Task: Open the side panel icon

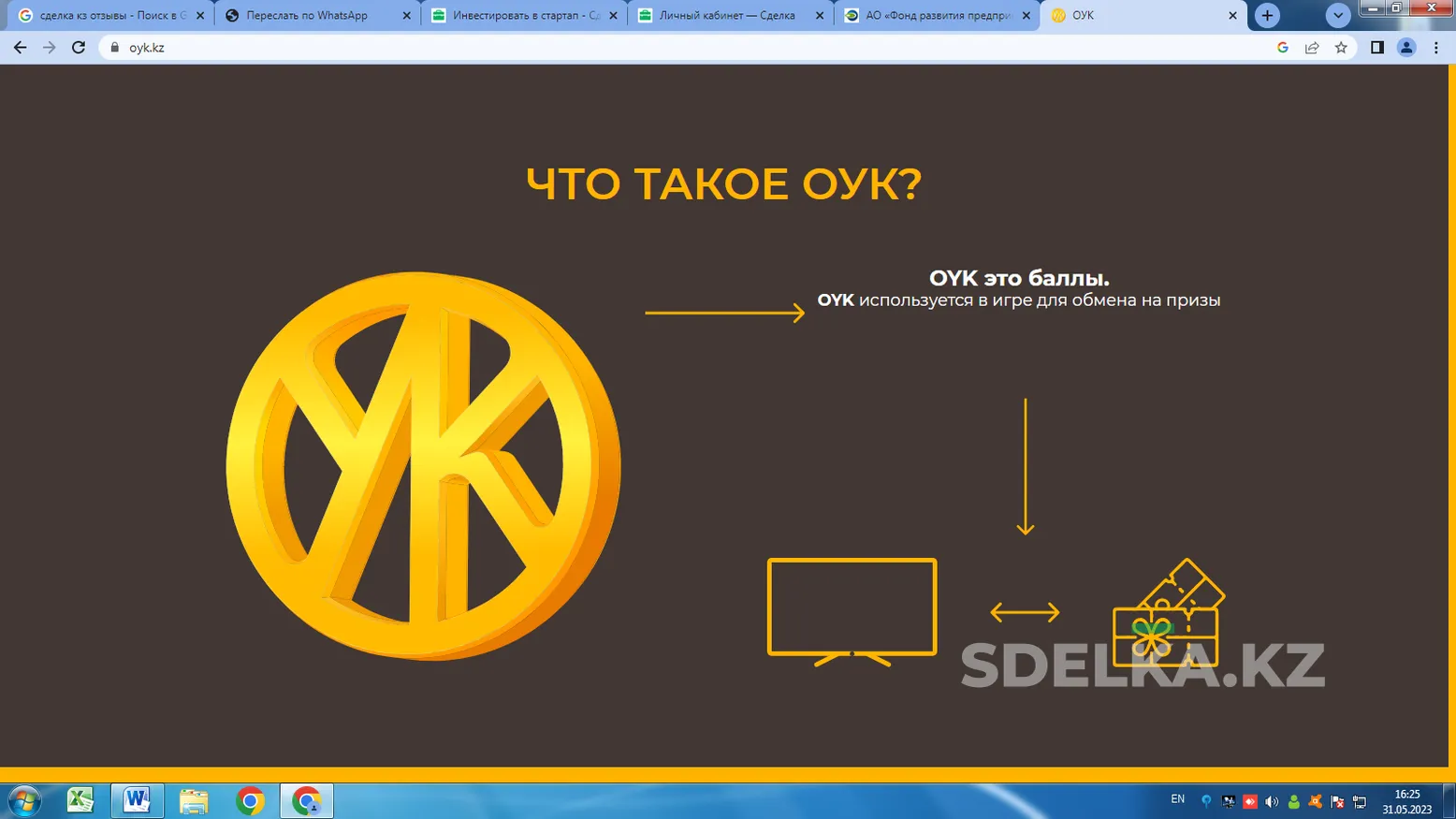Action: point(1376,48)
